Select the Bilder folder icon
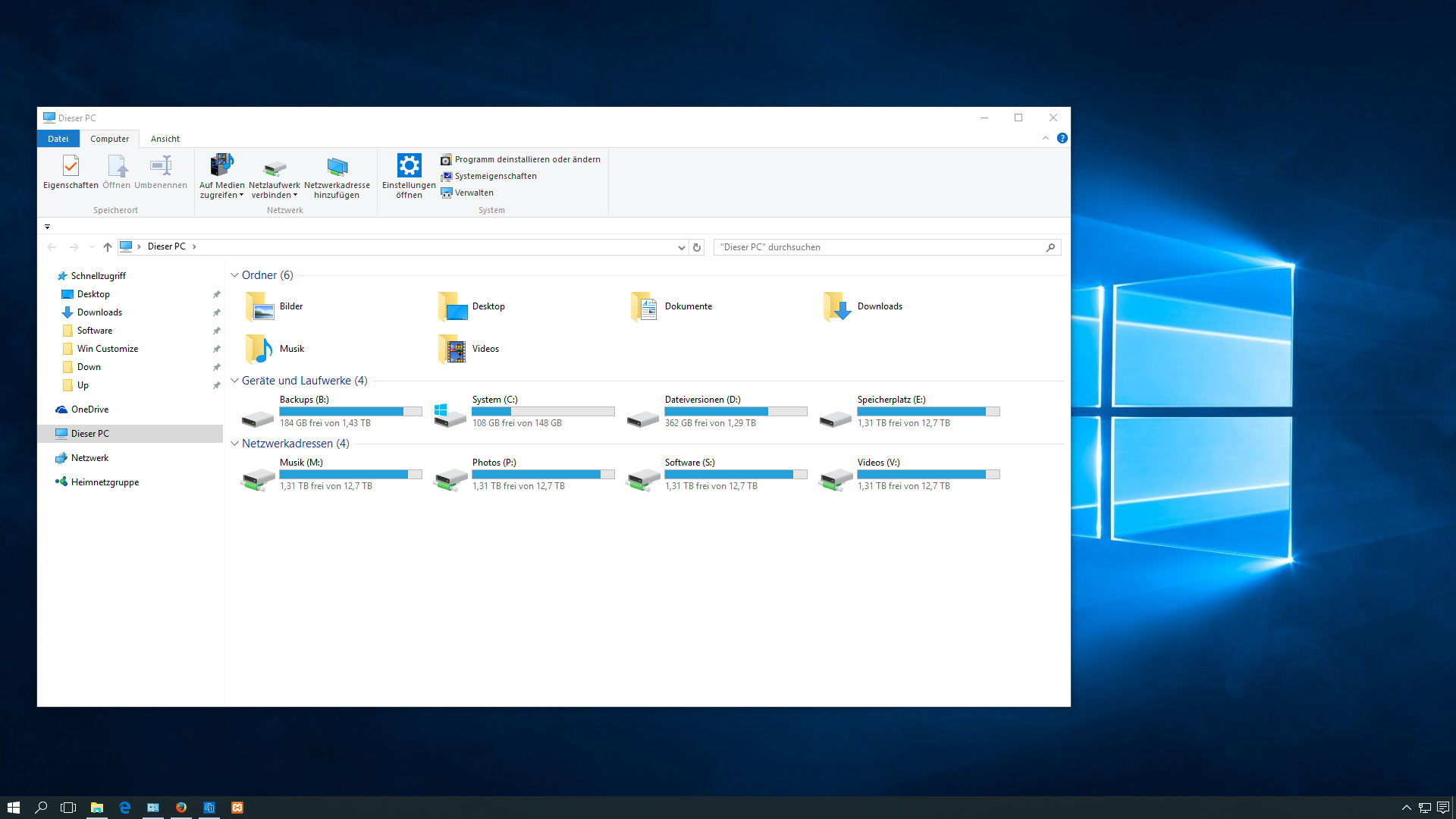This screenshot has width=1456, height=819. point(259,306)
